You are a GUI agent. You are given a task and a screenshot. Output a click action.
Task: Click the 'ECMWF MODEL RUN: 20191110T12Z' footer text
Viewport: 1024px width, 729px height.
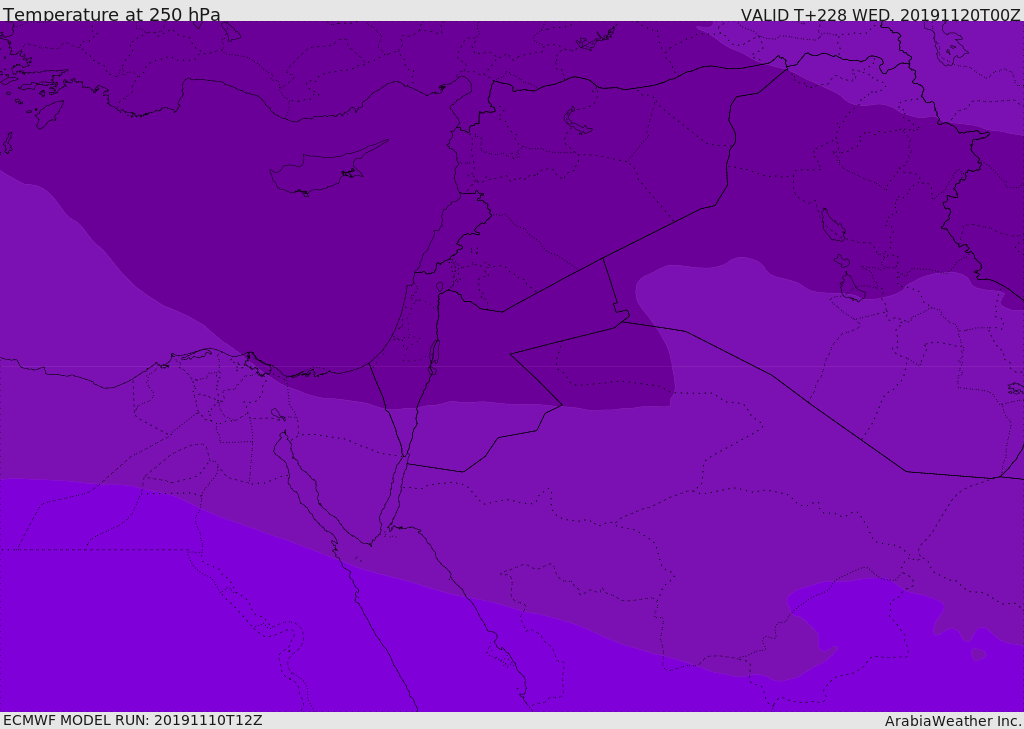point(133,720)
